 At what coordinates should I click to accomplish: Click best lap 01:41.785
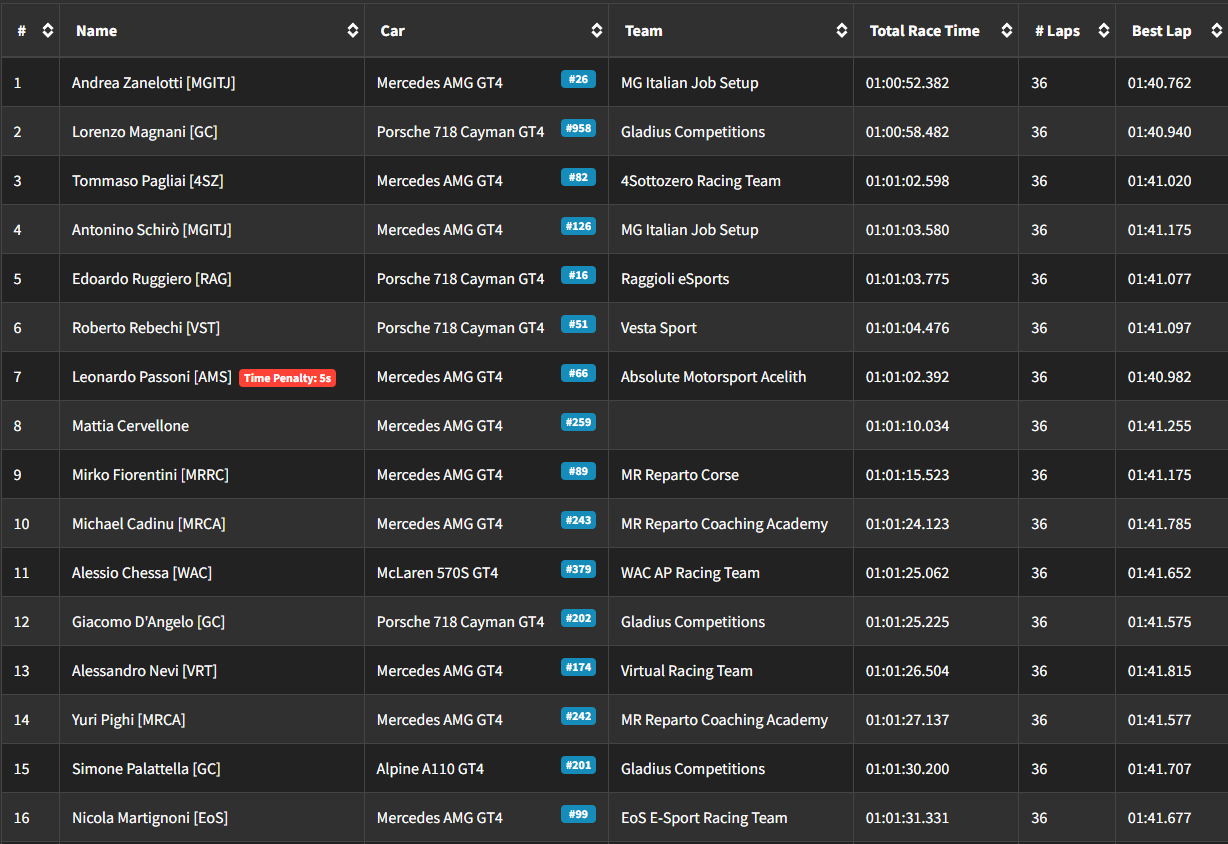click(1159, 524)
